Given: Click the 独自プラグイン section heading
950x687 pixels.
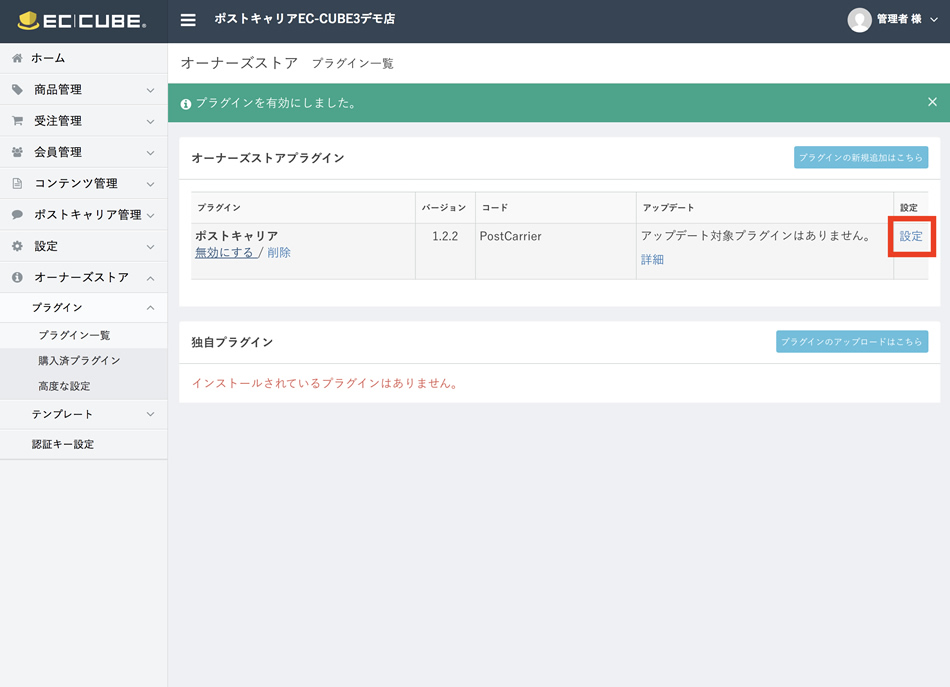Looking at the screenshot, I should click(x=232, y=342).
